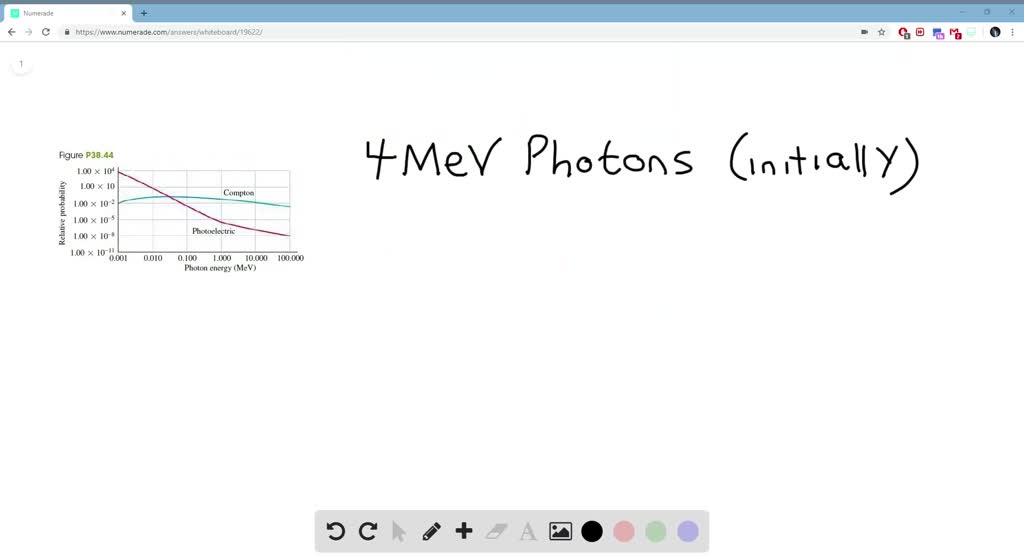Choose the red pen color
This screenshot has height=558, width=1024.
(624, 531)
